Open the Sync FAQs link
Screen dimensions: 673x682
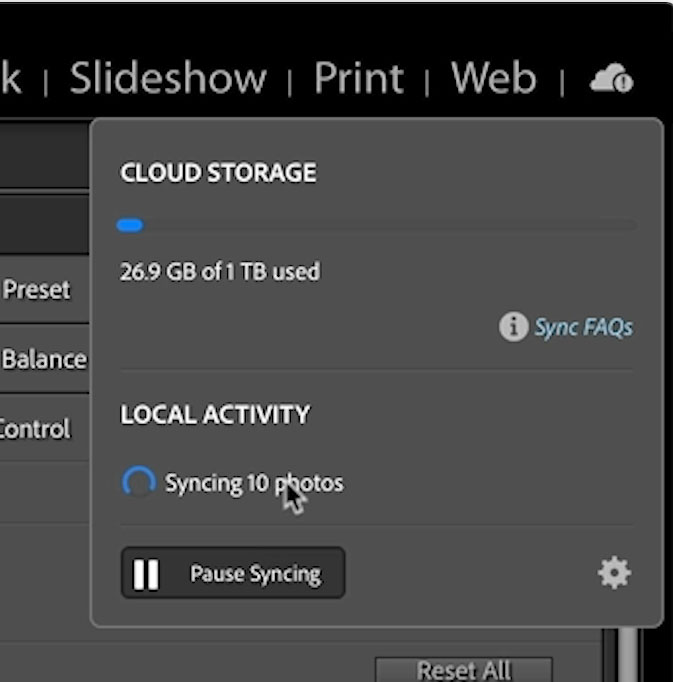(x=583, y=328)
